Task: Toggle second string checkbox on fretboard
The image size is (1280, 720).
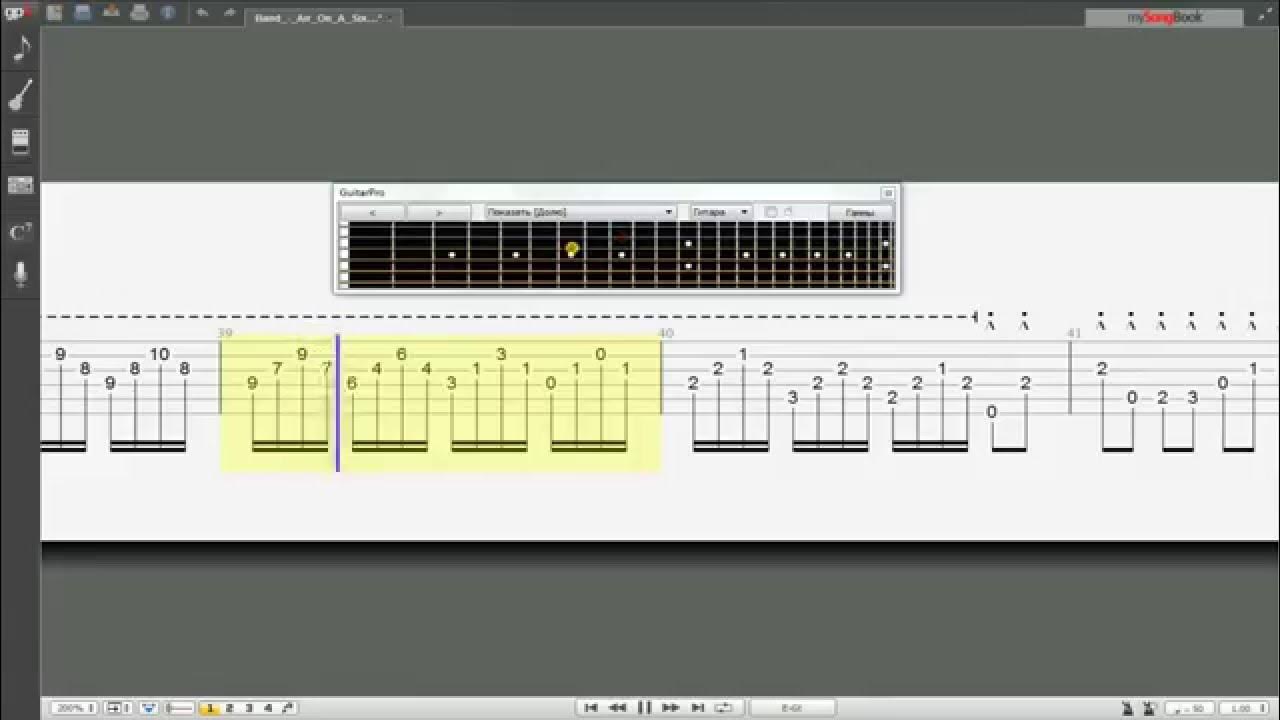Action: click(x=344, y=241)
